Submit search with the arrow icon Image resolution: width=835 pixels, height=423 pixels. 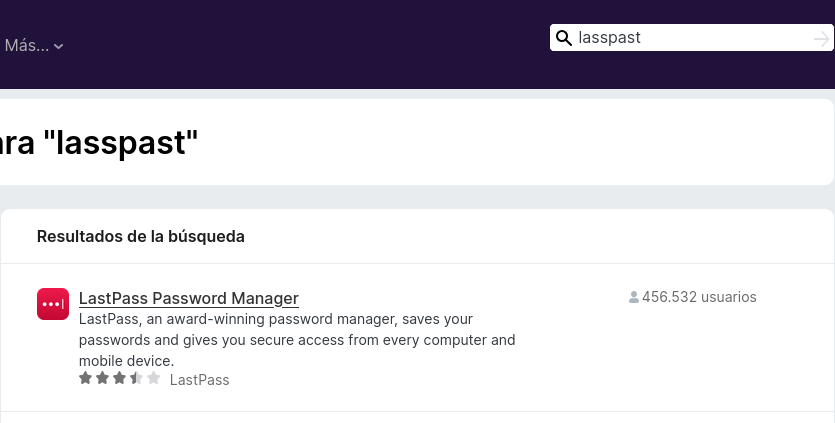[821, 38]
